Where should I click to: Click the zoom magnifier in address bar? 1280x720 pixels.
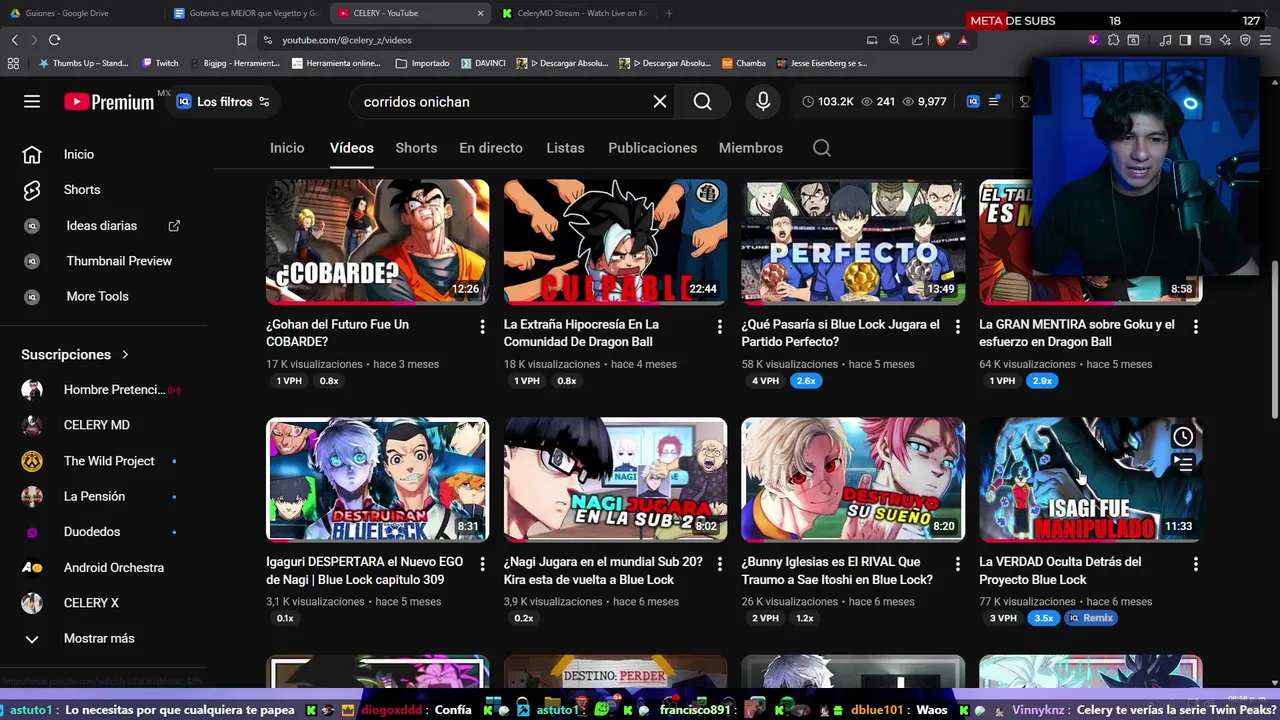pos(894,40)
